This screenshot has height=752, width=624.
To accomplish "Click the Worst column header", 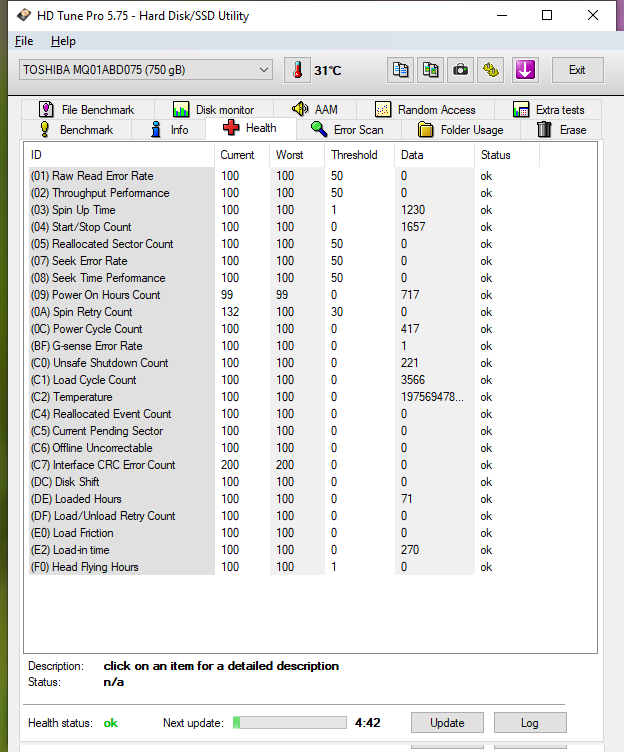I will (x=297, y=155).
